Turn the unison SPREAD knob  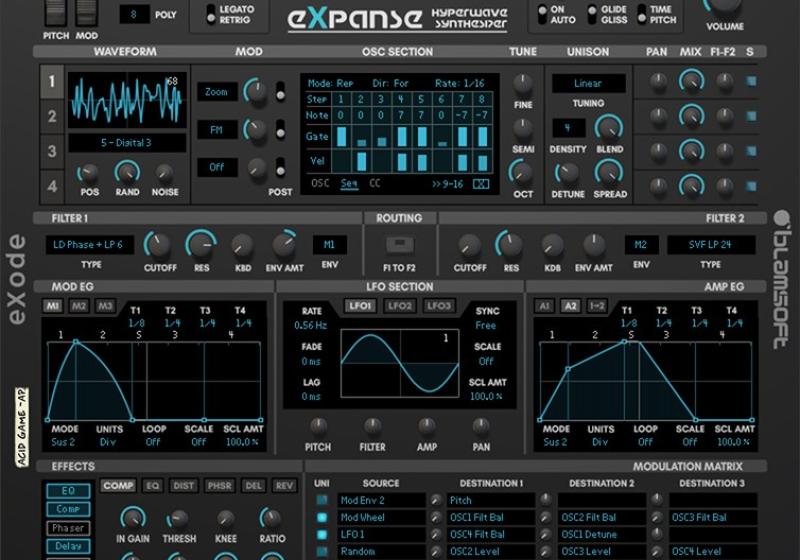pos(609,173)
